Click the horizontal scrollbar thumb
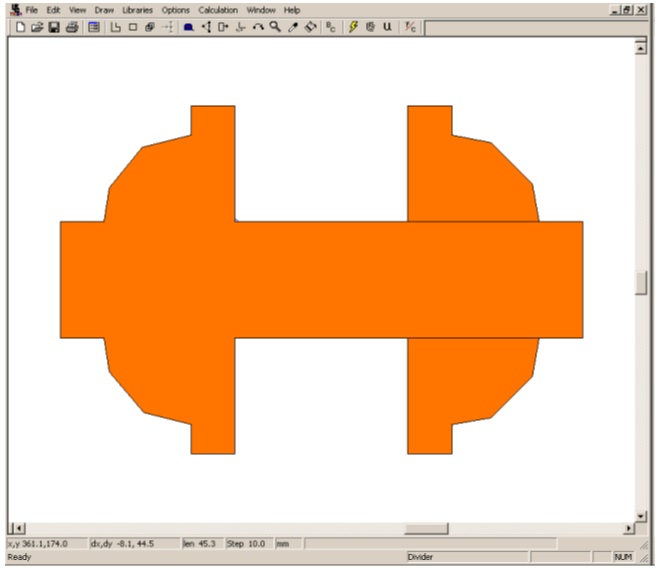Image resolution: width=658 pixels, height=571 pixels. (426, 528)
